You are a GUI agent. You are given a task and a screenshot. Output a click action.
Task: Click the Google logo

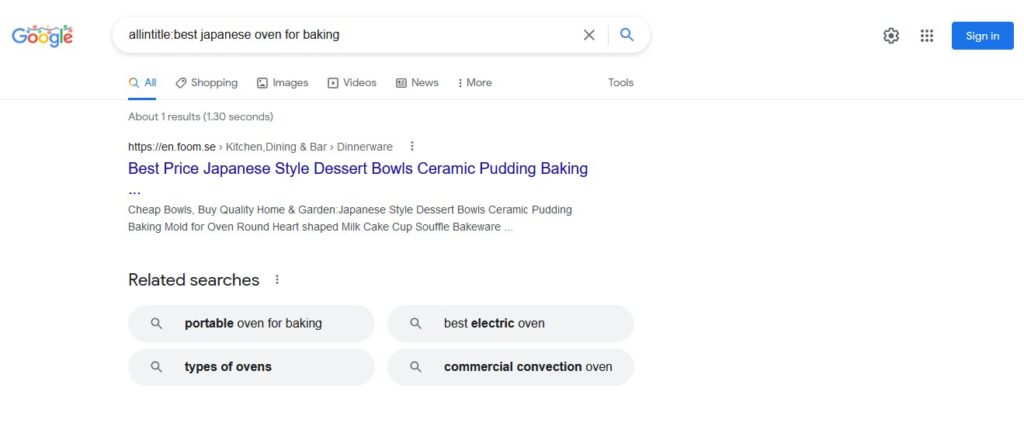(x=42, y=36)
